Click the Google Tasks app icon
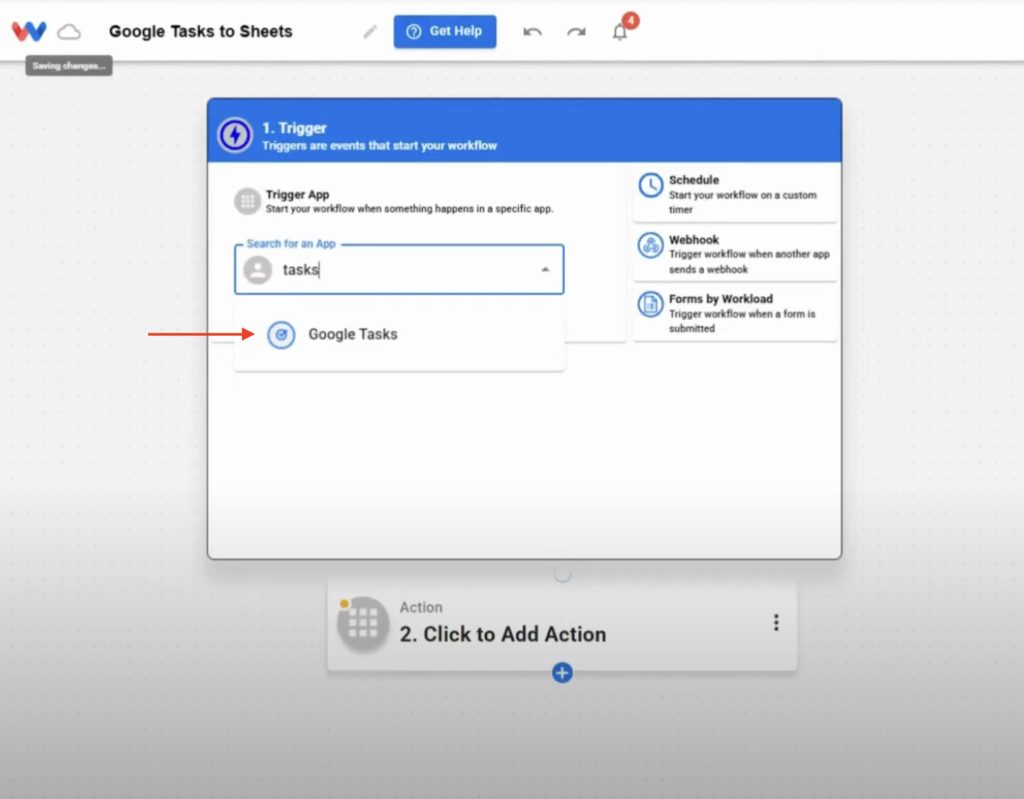The height and width of the screenshot is (799, 1024). click(281, 335)
